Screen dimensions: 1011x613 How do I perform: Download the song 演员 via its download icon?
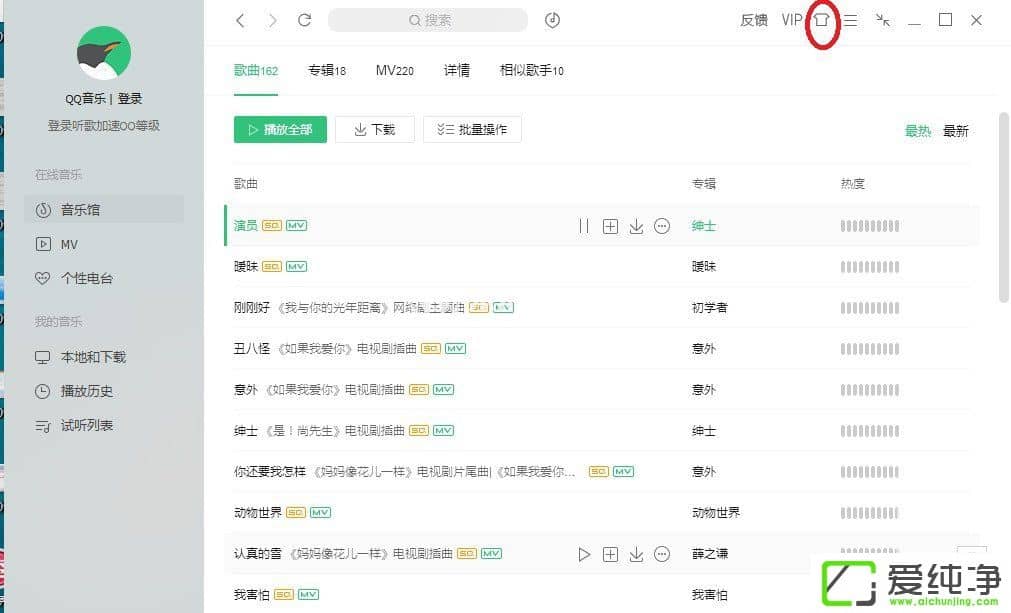click(636, 226)
